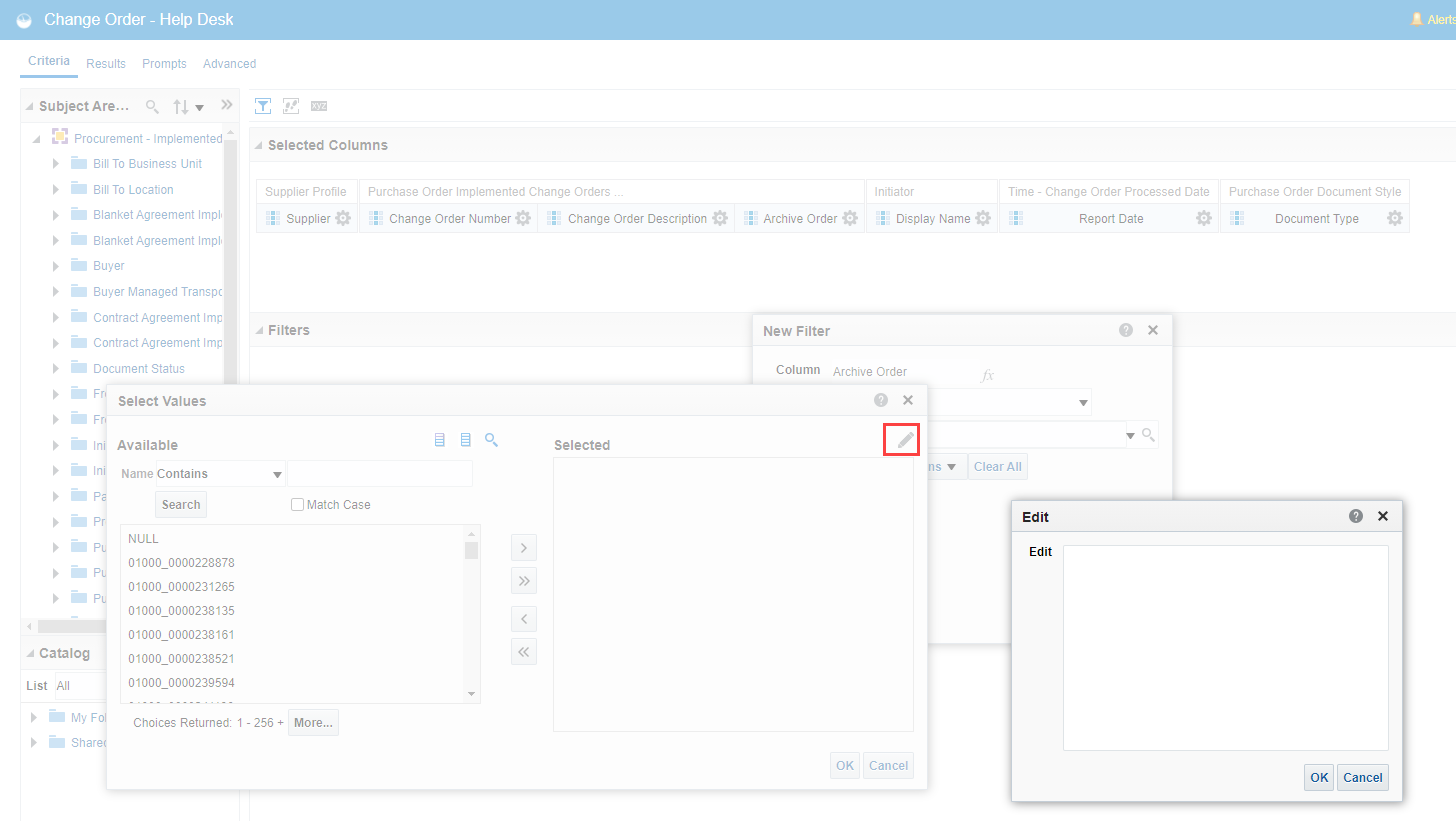The height and width of the screenshot is (821, 1456).
Task: Click Clear All in New Filter dialog
Action: tap(998, 466)
